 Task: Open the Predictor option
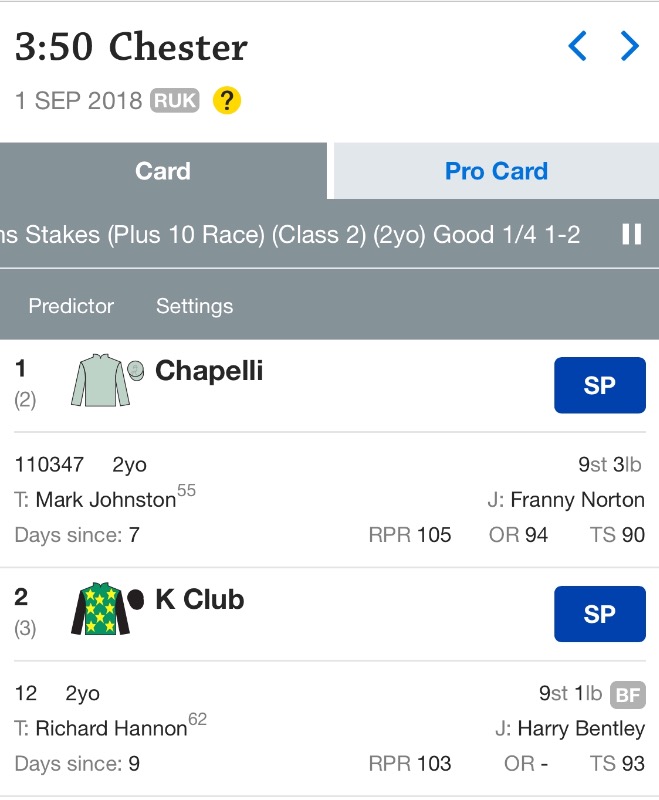click(71, 306)
